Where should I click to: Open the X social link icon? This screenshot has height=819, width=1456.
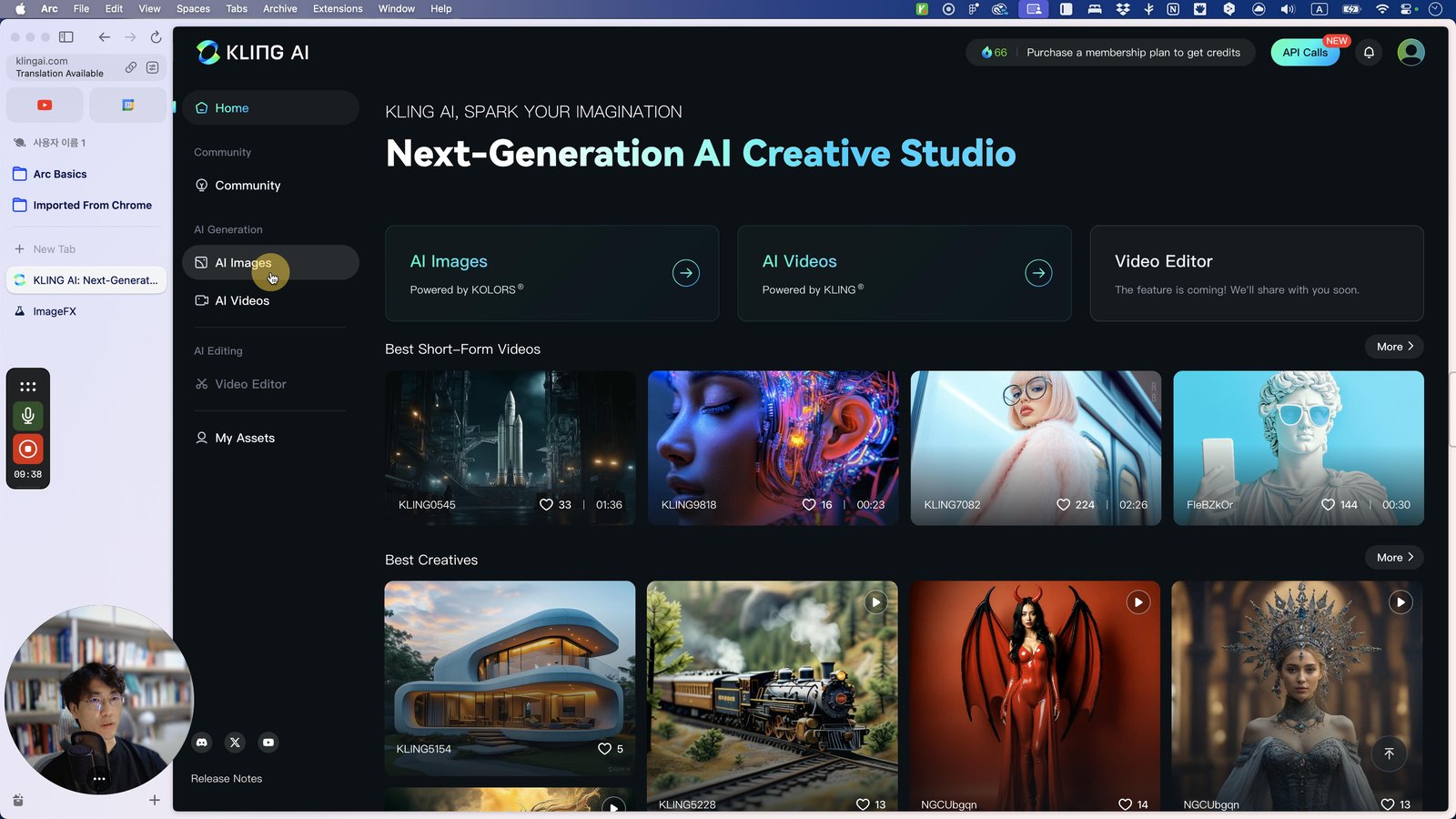tap(235, 743)
